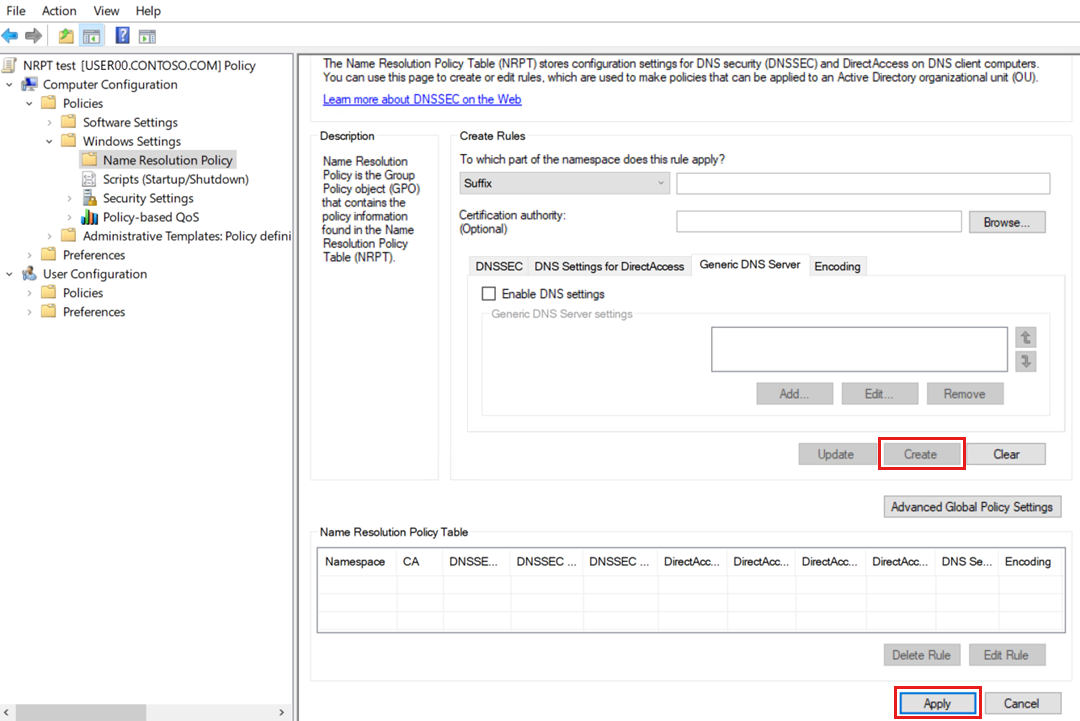Screen dimensions: 1080x721
Task: Click the blue Back arrow in toolbar
Action: coord(10,36)
